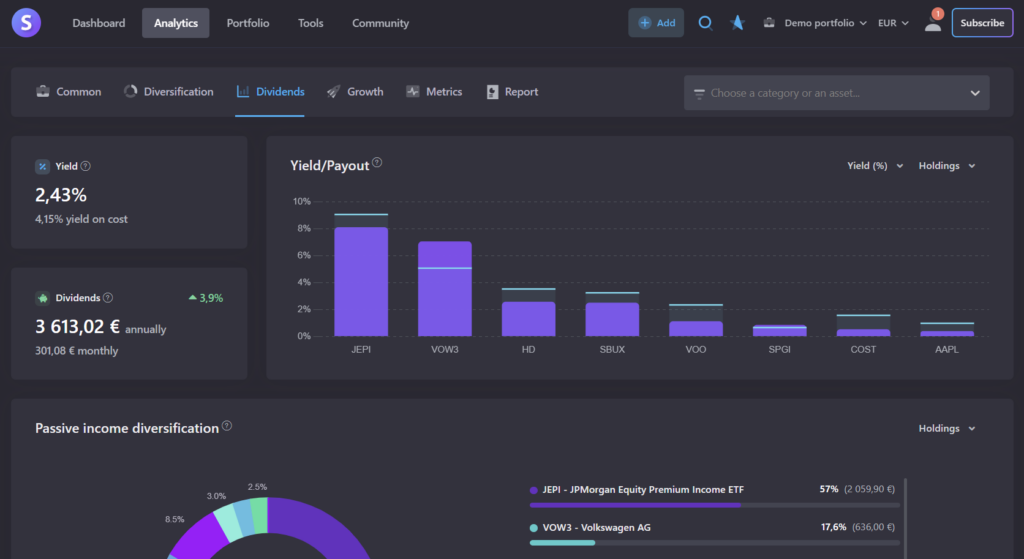Click the Yield/Payout help icon

click(377, 164)
